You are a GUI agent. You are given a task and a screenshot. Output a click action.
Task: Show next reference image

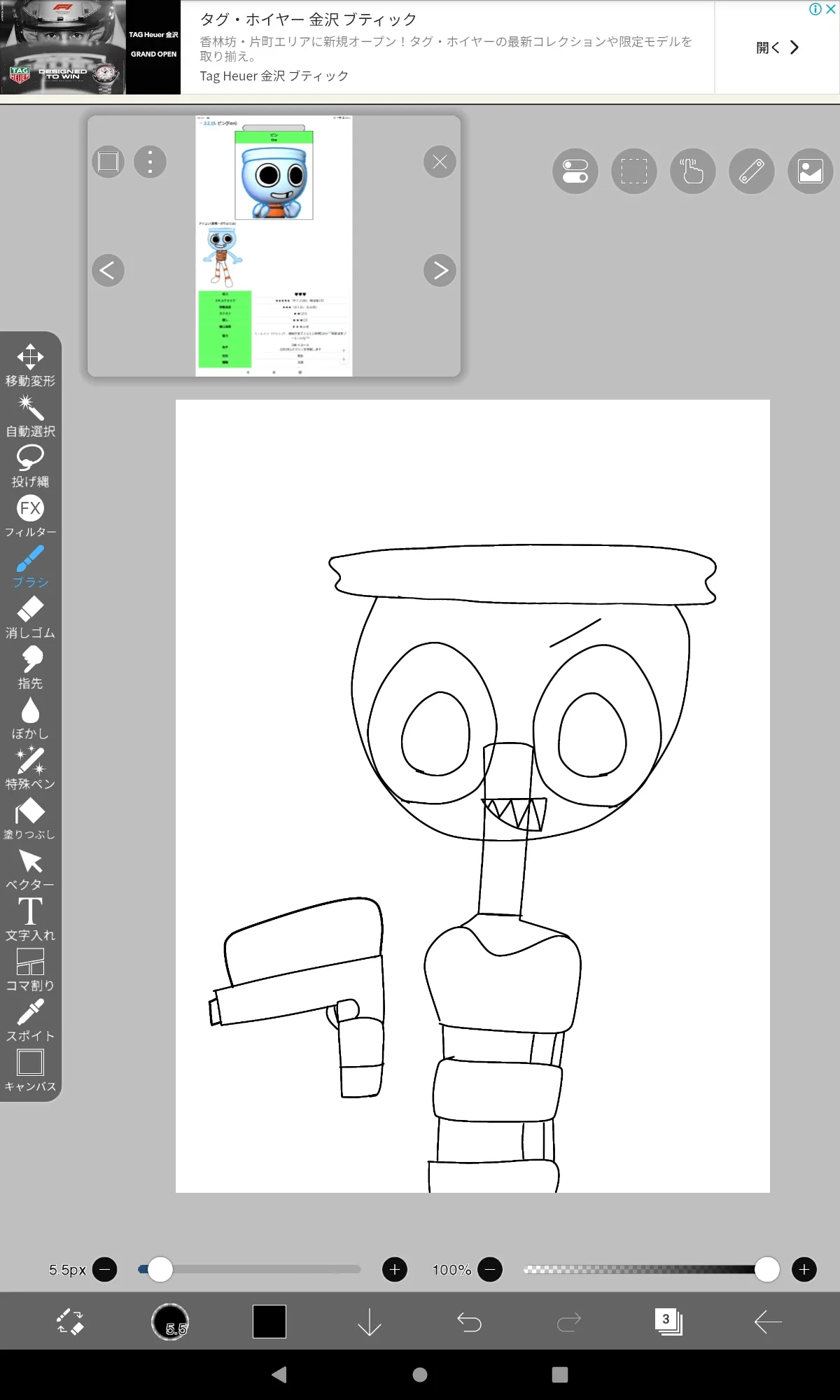pyautogui.click(x=440, y=270)
